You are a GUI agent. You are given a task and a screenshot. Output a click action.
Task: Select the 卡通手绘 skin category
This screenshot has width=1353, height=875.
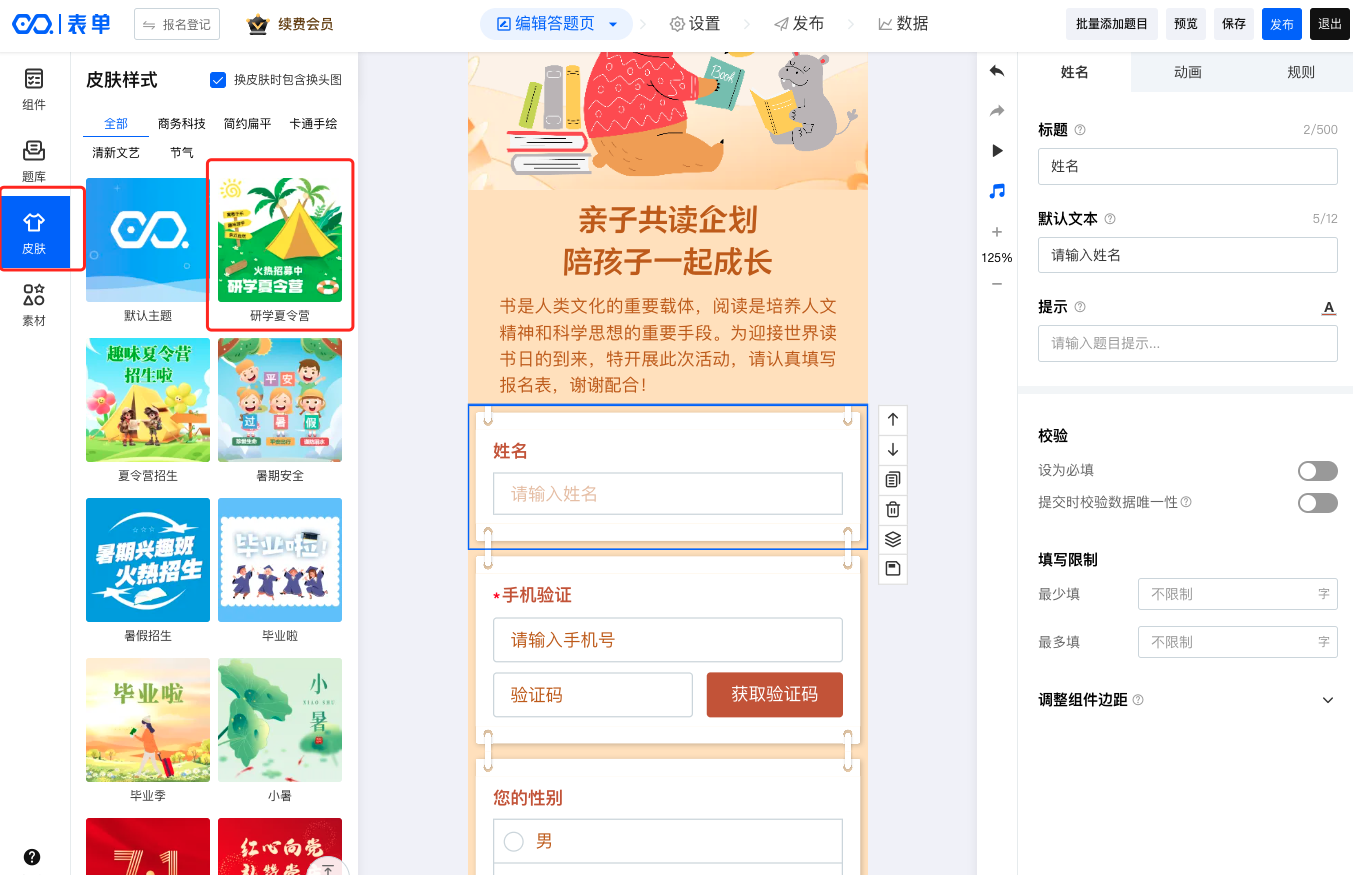point(313,124)
